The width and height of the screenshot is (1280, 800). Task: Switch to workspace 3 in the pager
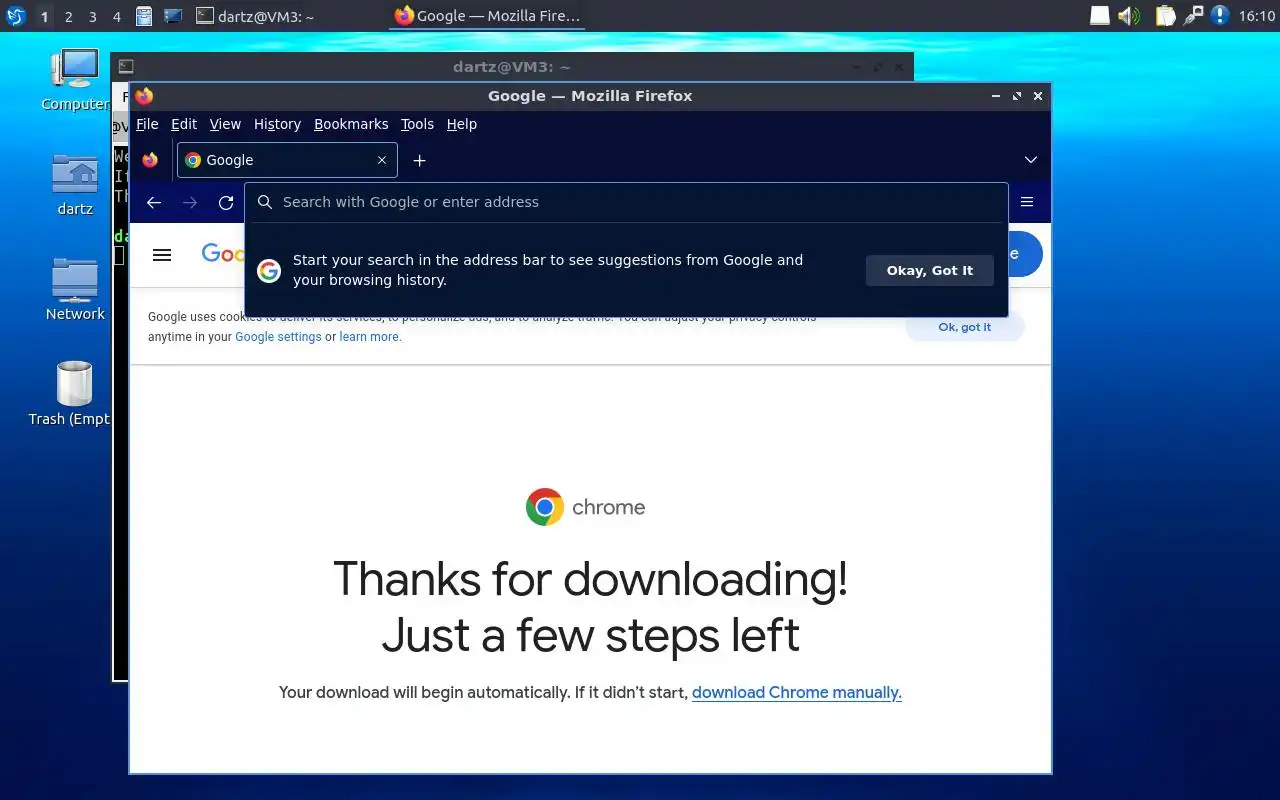[x=92, y=17]
